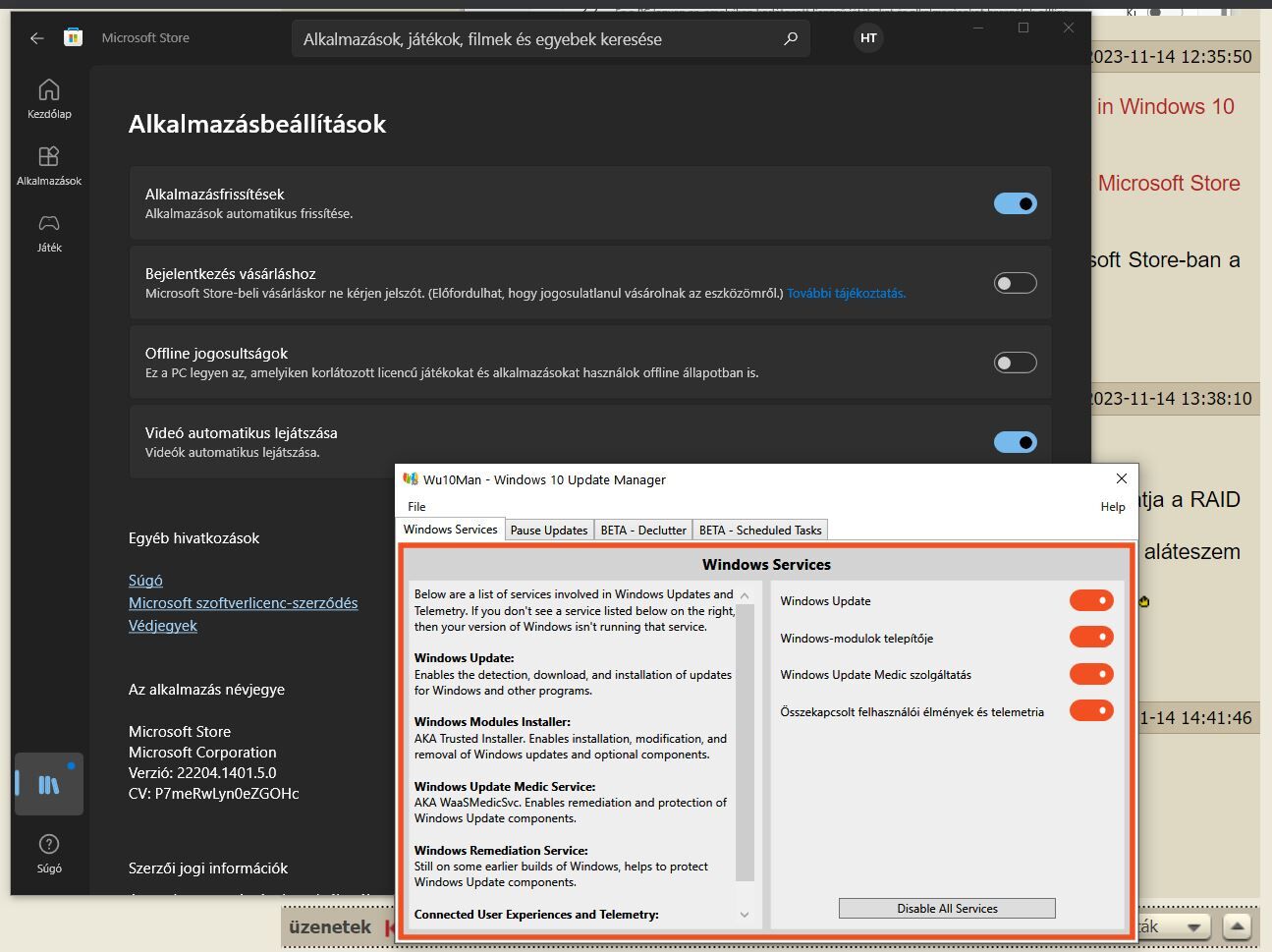Toggle Videó automatikus lejátszása switch

(x=1016, y=442)
